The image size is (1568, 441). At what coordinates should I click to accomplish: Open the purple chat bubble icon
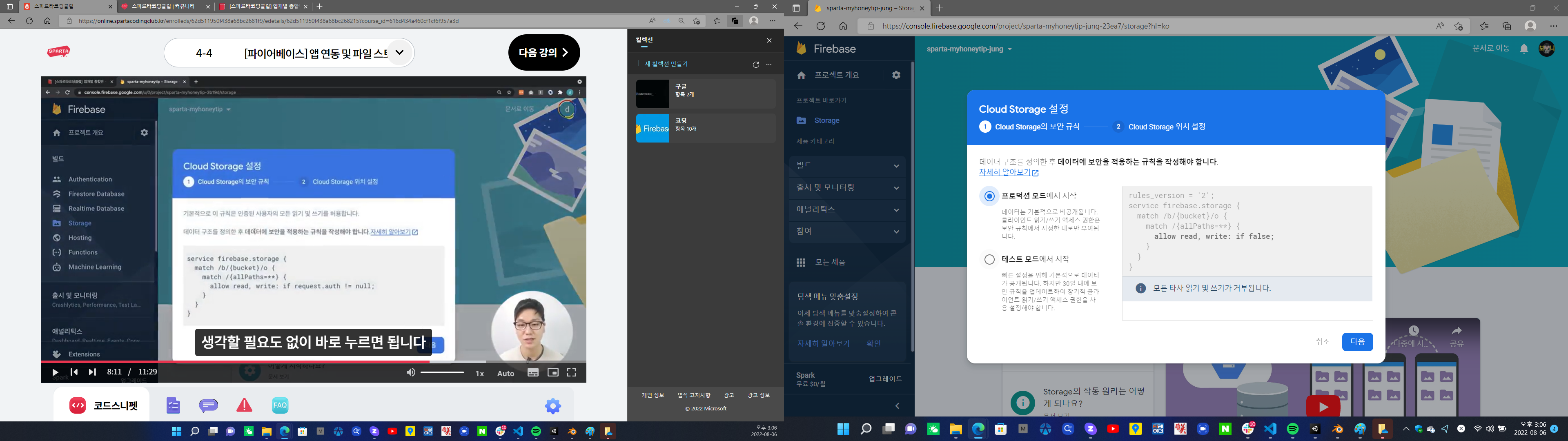point(209,405)
